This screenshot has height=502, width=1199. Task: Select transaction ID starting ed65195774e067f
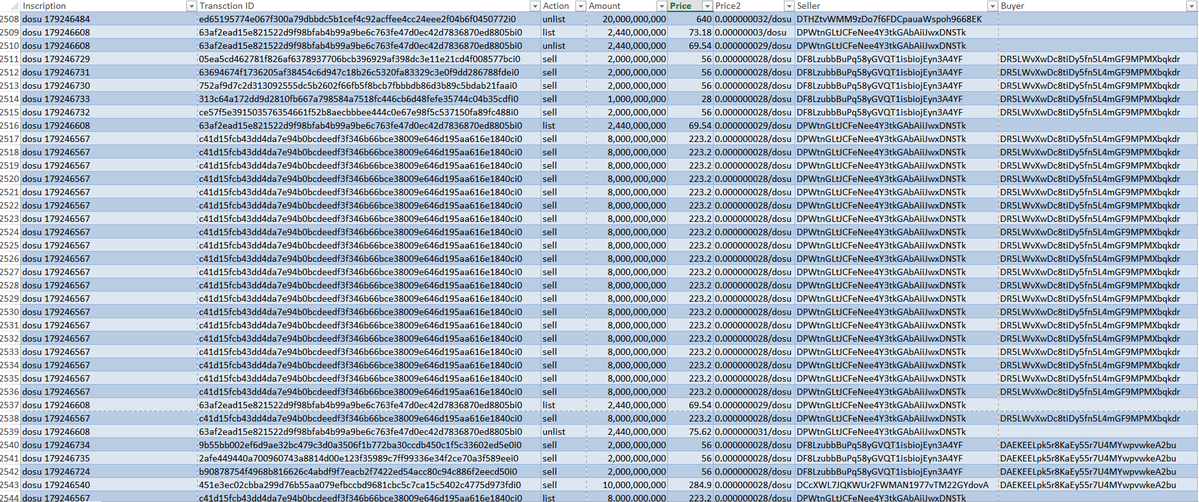tap(368, 18)
